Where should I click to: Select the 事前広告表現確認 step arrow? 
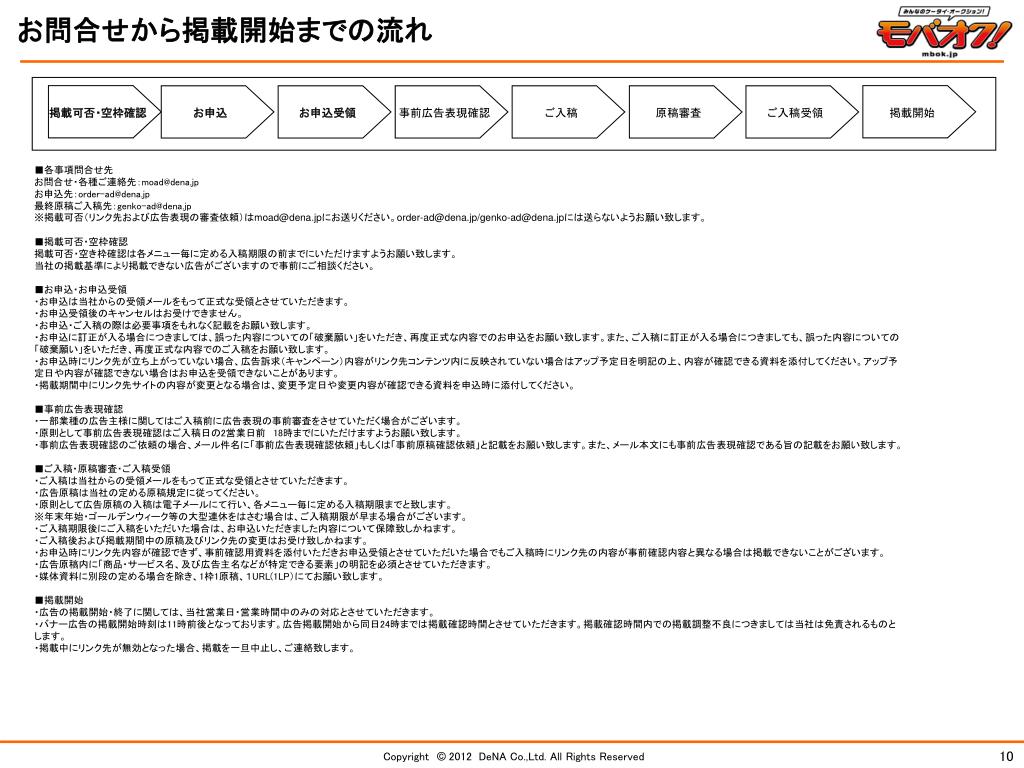click(x=451, y=112)
